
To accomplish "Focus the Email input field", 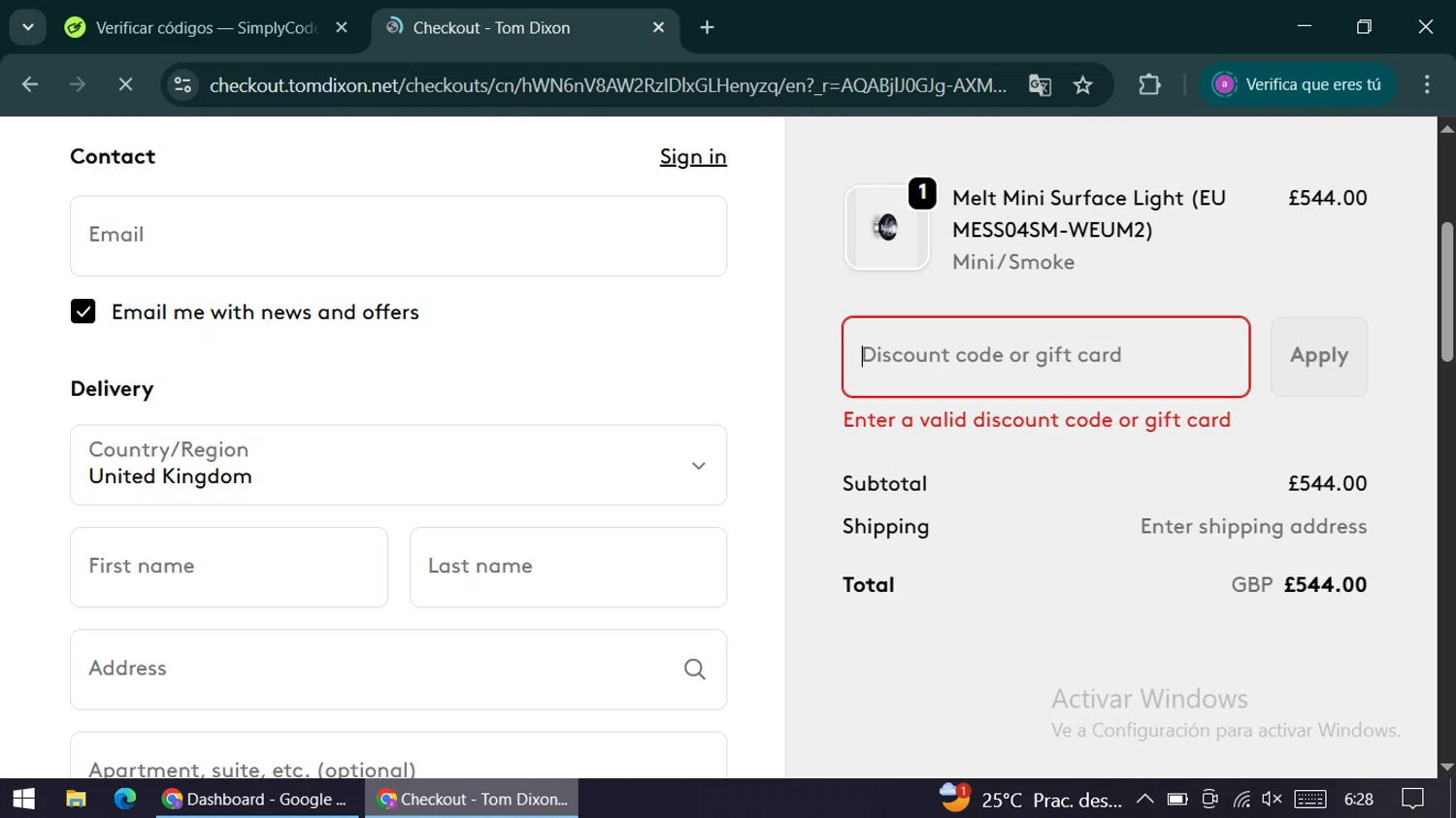I will pyautogui.click(x=398, y=236).
